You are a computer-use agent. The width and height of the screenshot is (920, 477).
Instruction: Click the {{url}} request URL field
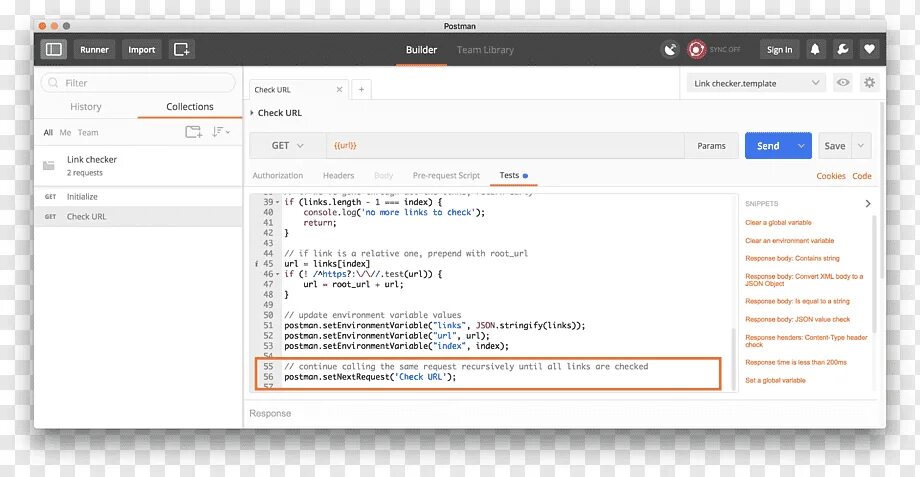click(x=505, y=146)
